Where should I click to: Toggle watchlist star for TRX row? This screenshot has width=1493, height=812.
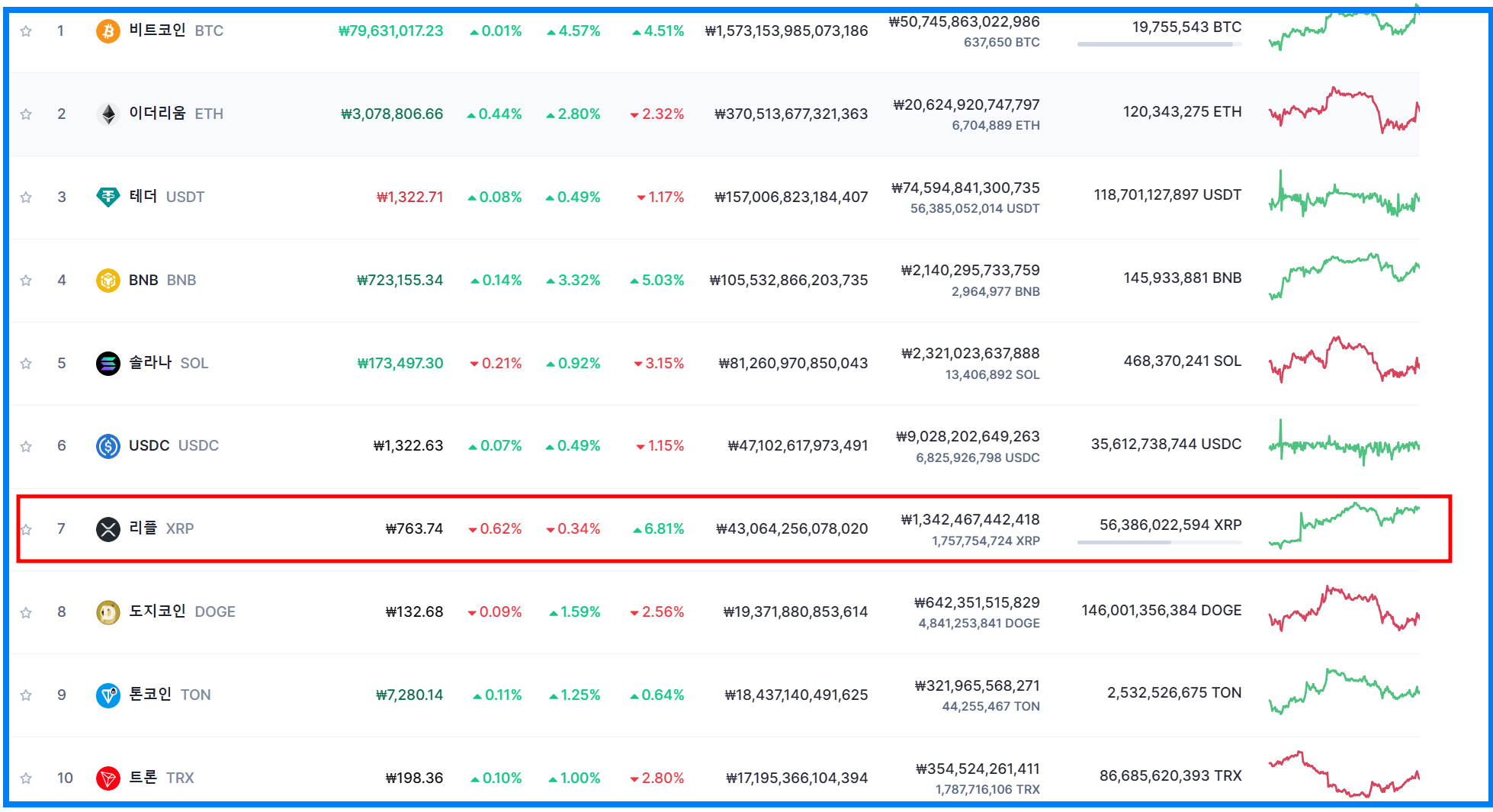click(x=26, y=778)
